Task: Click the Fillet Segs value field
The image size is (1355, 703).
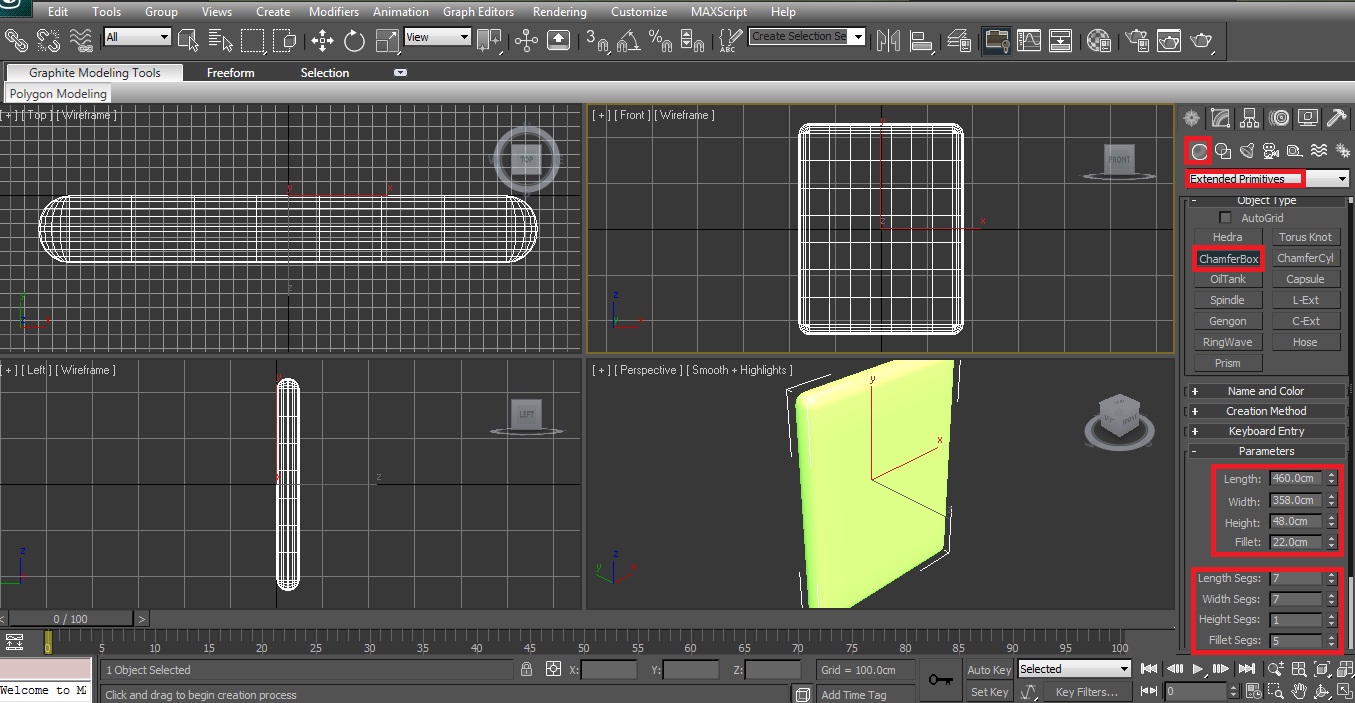Action: (x=1296, y=641)
